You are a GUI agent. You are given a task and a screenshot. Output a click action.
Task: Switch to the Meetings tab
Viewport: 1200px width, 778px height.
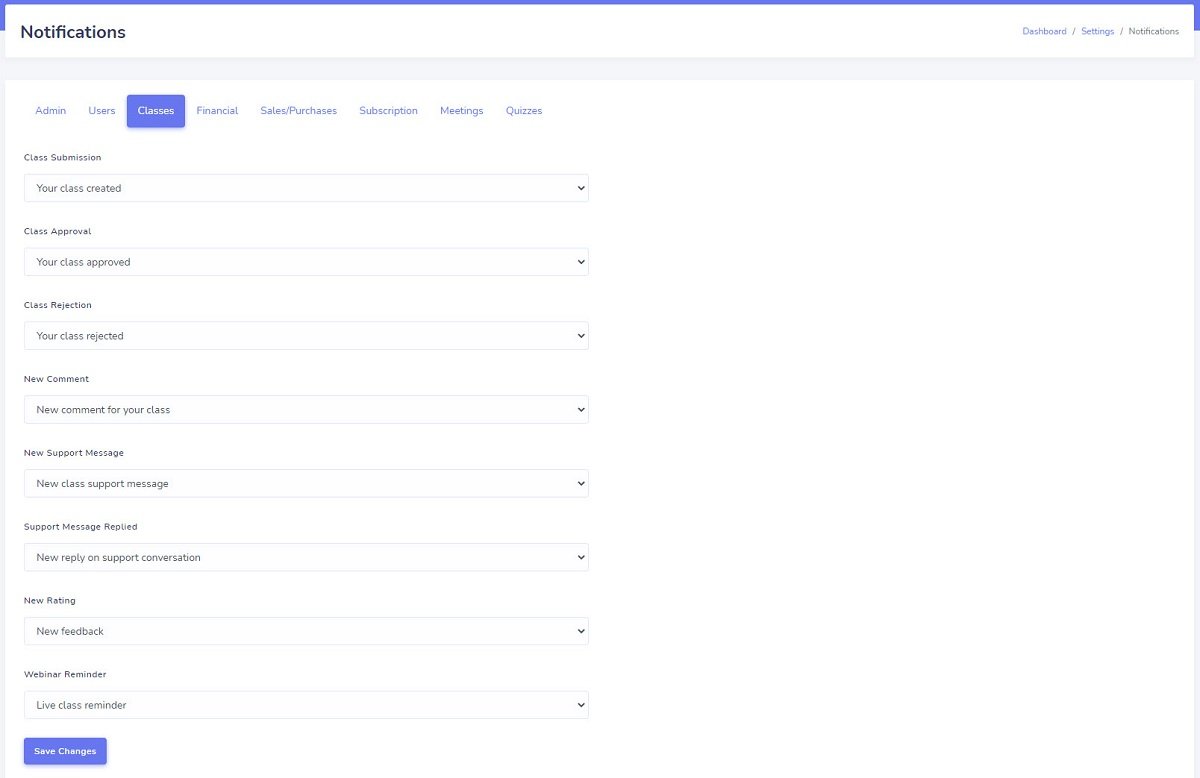tap(461, 111)
